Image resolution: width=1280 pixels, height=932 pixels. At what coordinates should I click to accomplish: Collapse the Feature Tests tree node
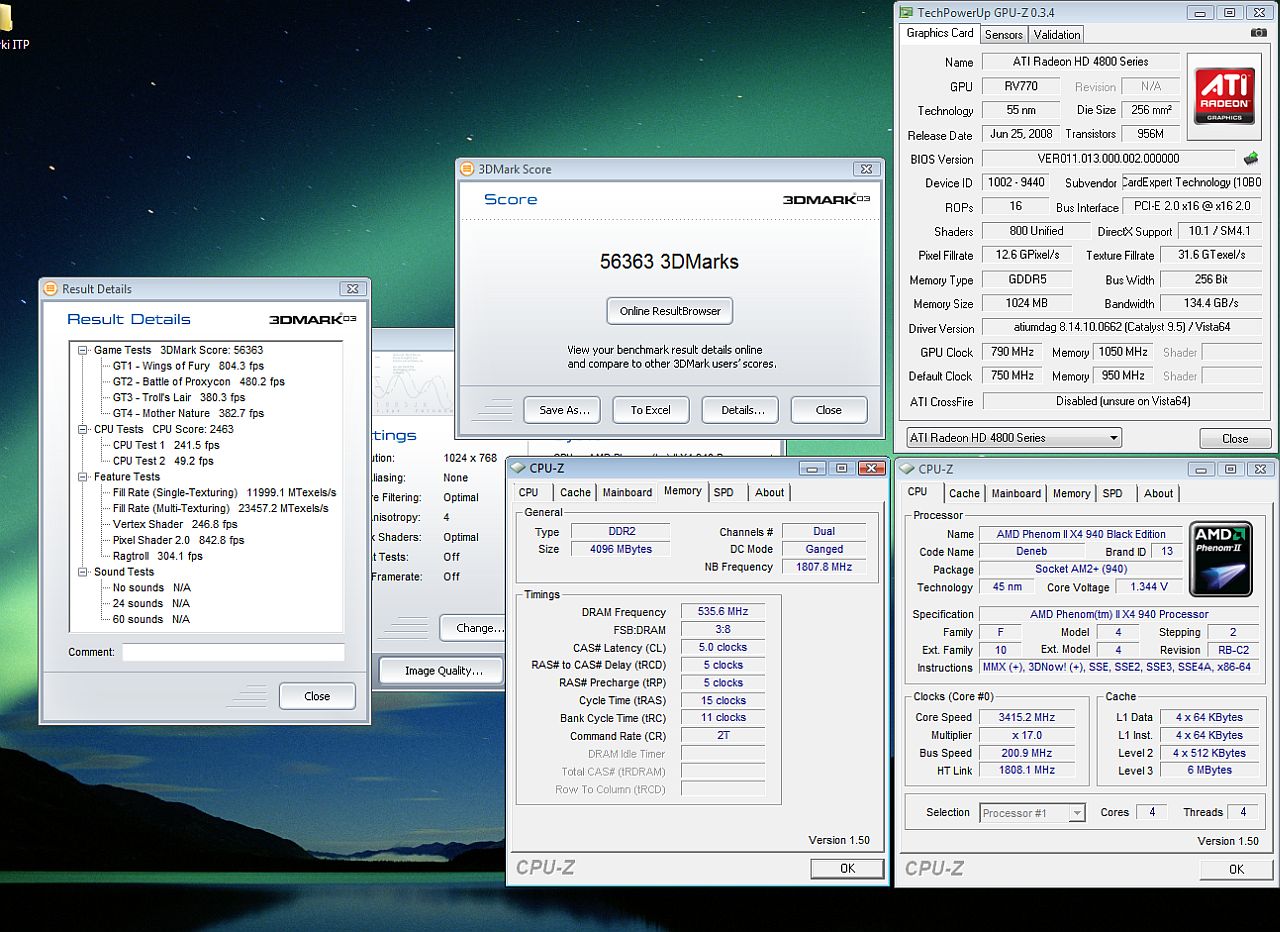point(83,477)
